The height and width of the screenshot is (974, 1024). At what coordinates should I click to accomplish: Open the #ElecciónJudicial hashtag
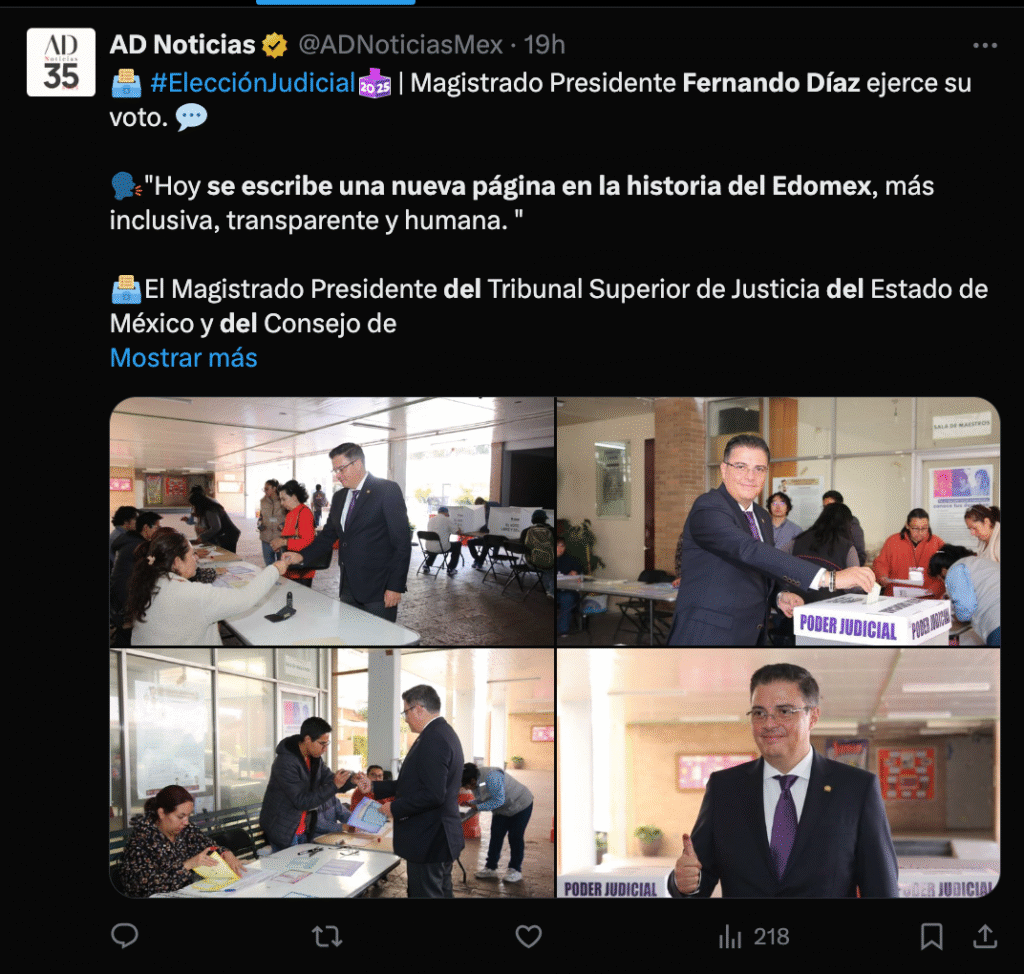[253, 83]
